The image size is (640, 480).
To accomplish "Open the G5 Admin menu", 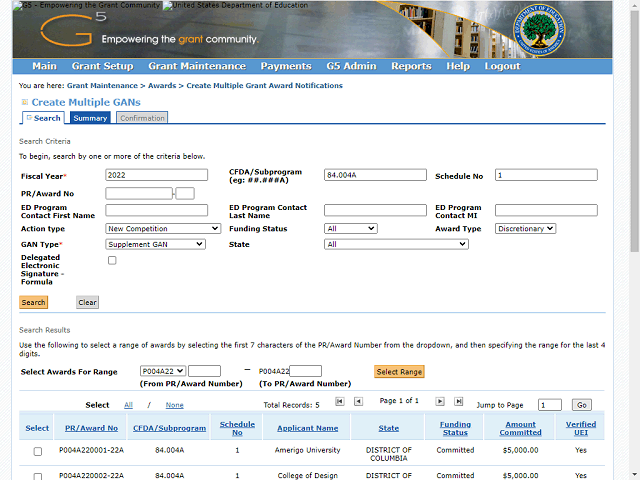I will tap(351, 66).
